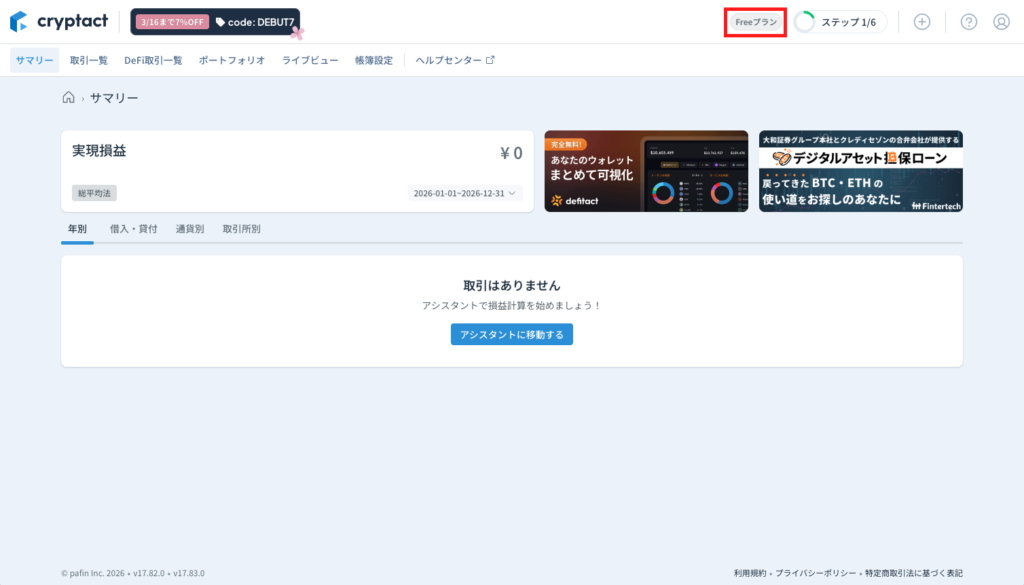Open the help question mark icon

click(968, 22)
